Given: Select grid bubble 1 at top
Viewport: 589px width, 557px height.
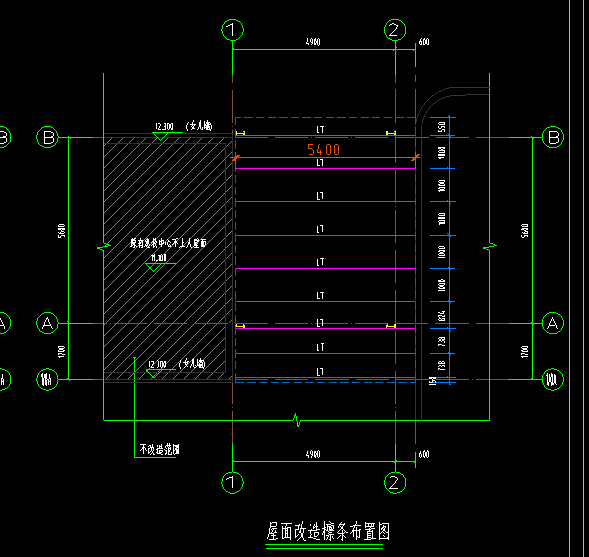Looking at the screenshot, I should tap(233, 30).
